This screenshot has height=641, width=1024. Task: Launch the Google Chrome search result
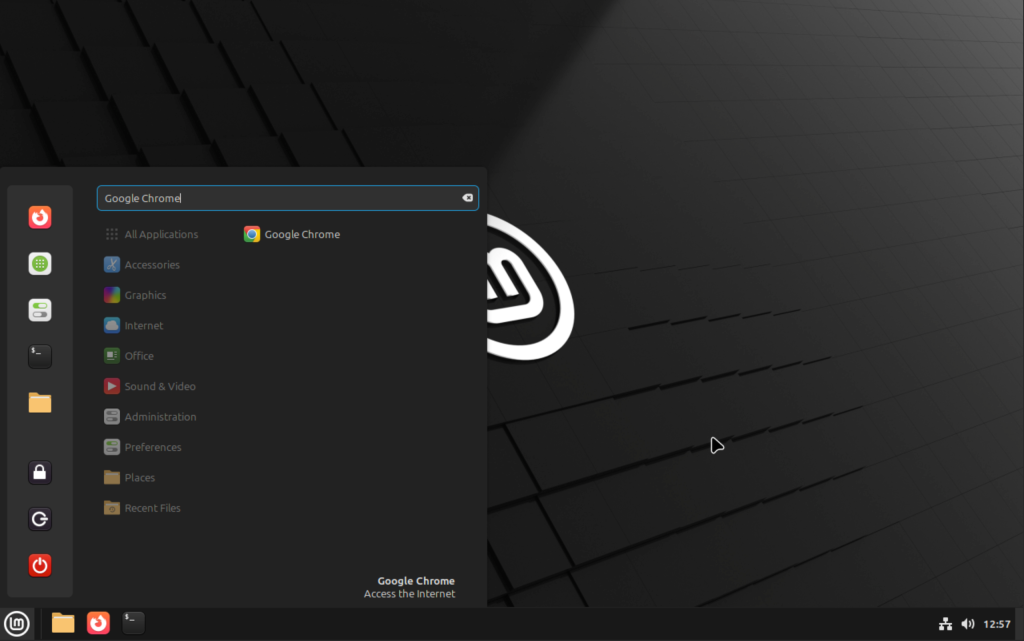click(x=291, y=234)
